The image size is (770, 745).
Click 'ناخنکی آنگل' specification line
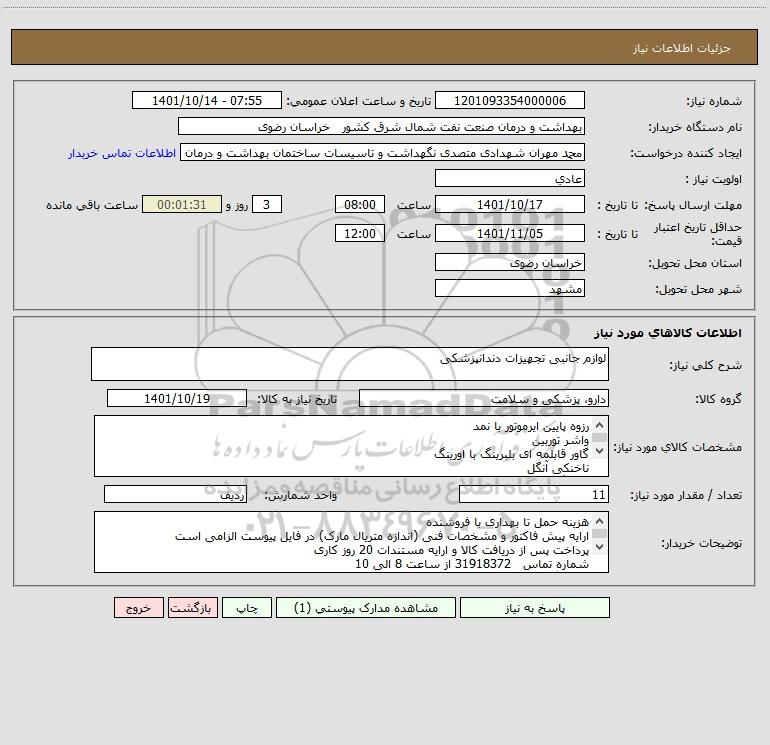click(558, 468)
